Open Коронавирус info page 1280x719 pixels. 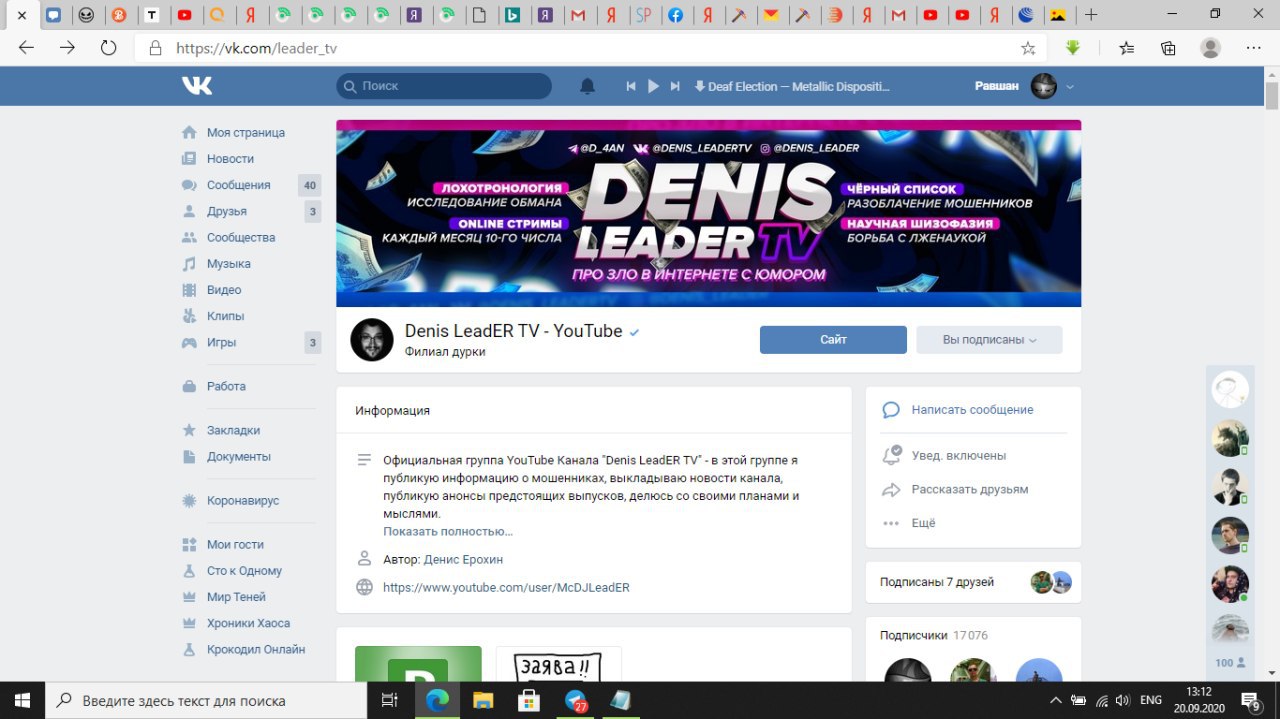243,500
